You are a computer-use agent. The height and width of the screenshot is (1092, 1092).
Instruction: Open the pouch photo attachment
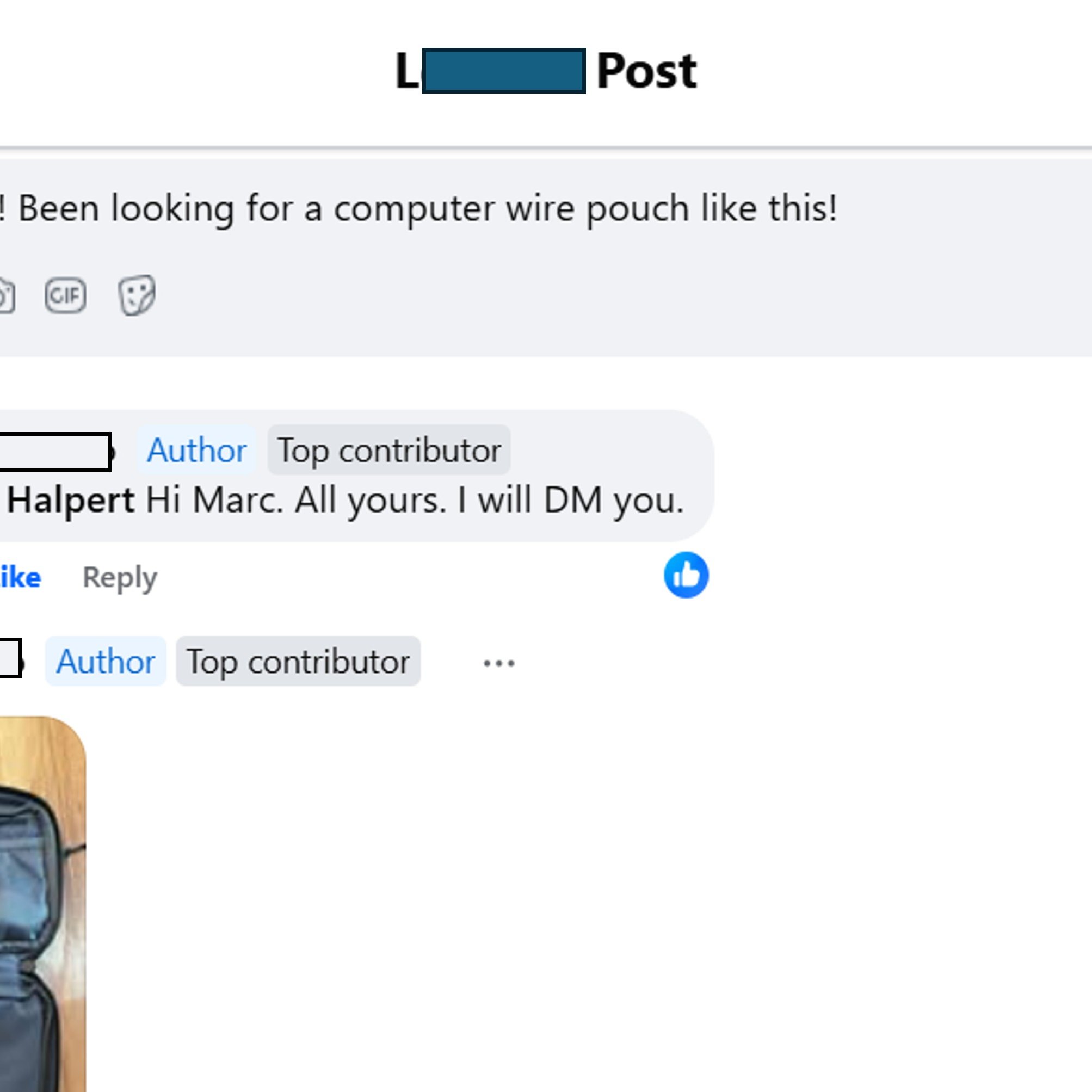tap(43, 904)
